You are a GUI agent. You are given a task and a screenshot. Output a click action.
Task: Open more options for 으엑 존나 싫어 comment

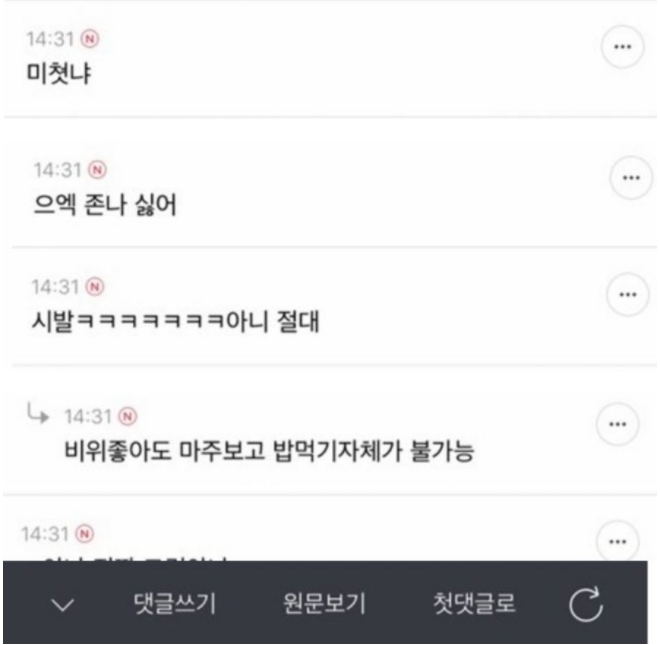tap(631, 177)
